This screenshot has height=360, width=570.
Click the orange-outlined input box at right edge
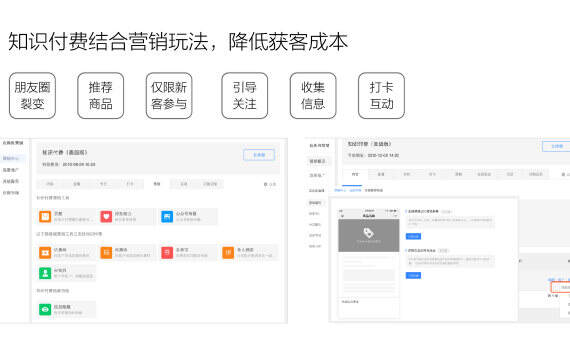[x=561, y=287]
